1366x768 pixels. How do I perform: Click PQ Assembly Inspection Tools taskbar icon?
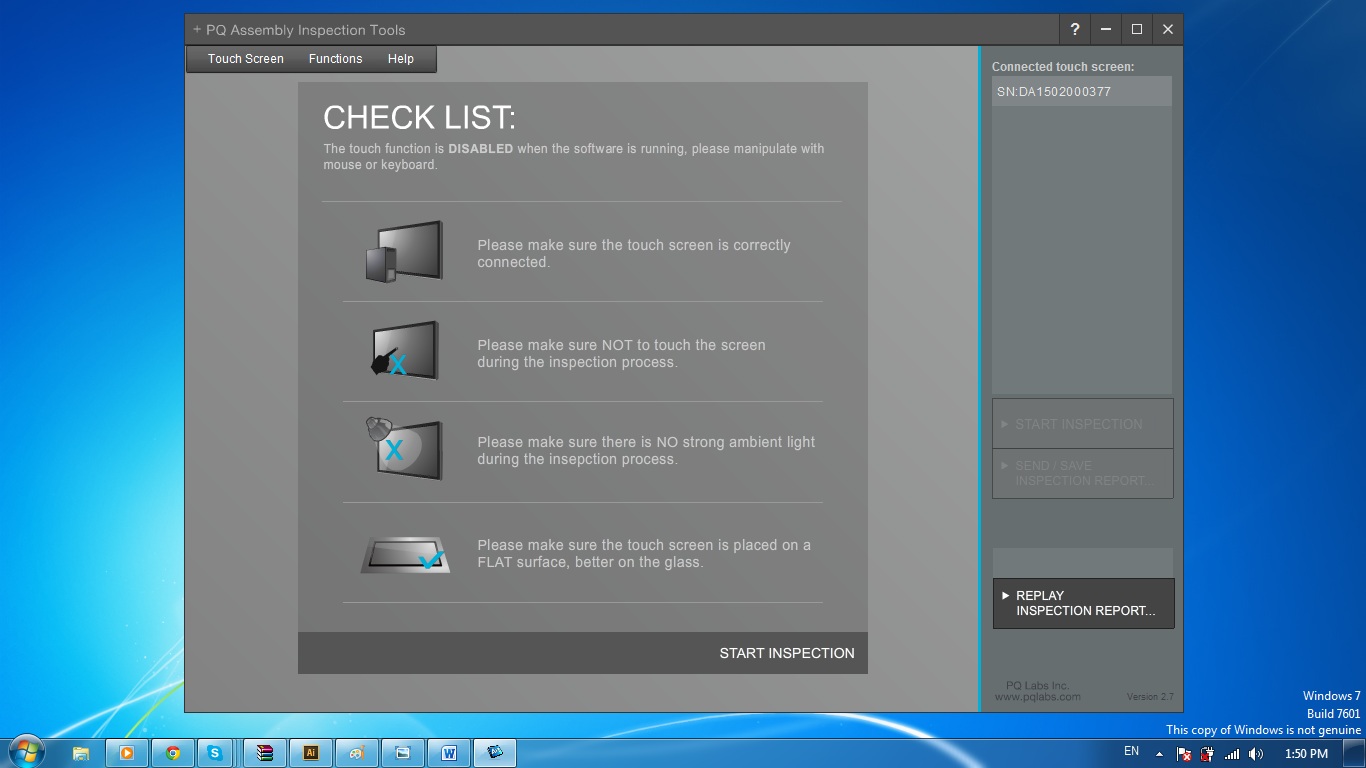[495, 753]
